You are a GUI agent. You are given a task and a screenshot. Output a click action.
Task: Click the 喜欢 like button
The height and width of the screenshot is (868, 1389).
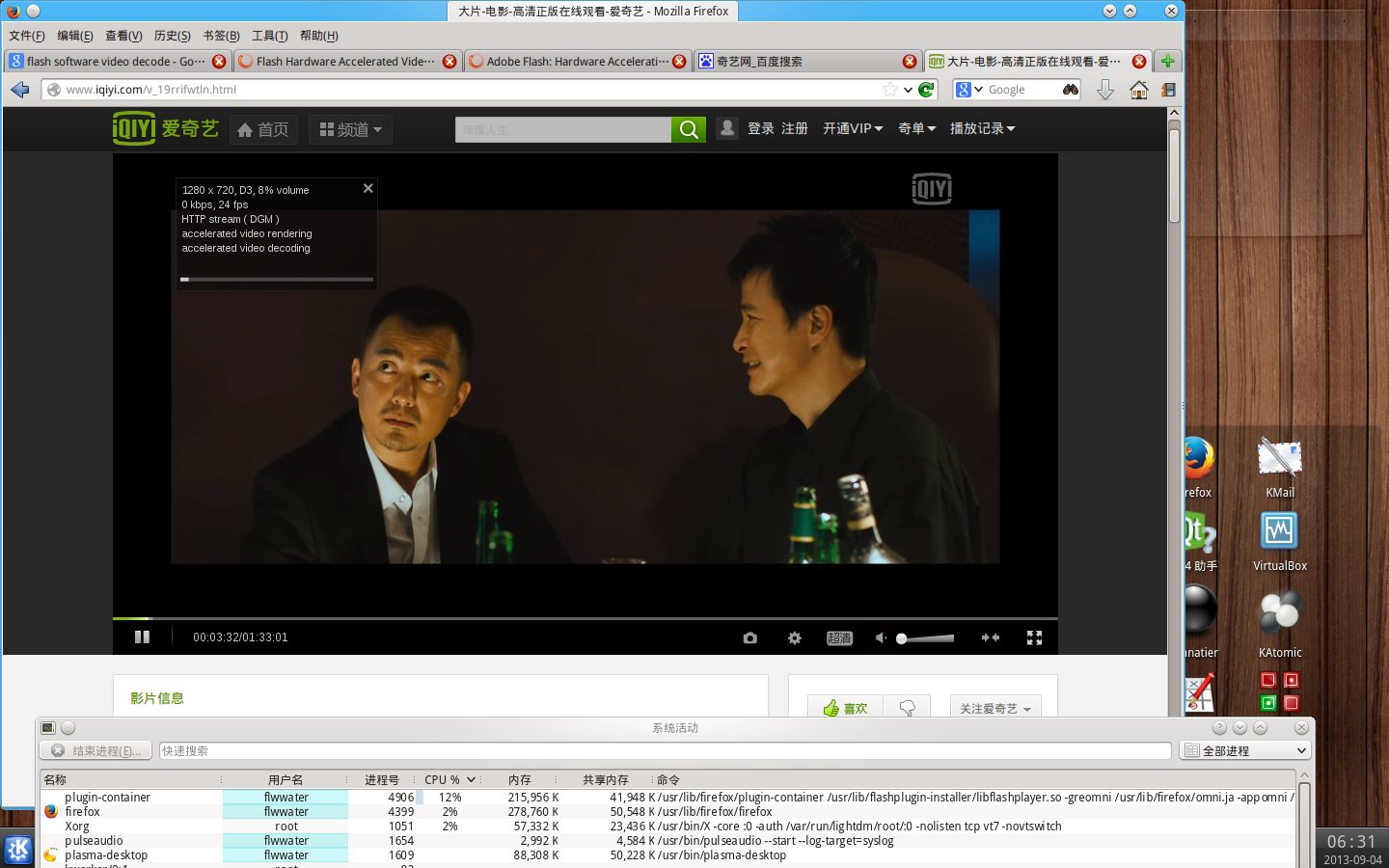tap(845, 708)
